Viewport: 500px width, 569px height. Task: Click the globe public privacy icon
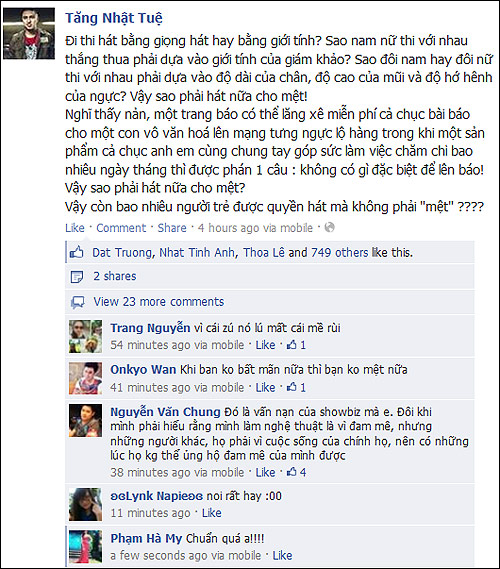tap(329, 228)
